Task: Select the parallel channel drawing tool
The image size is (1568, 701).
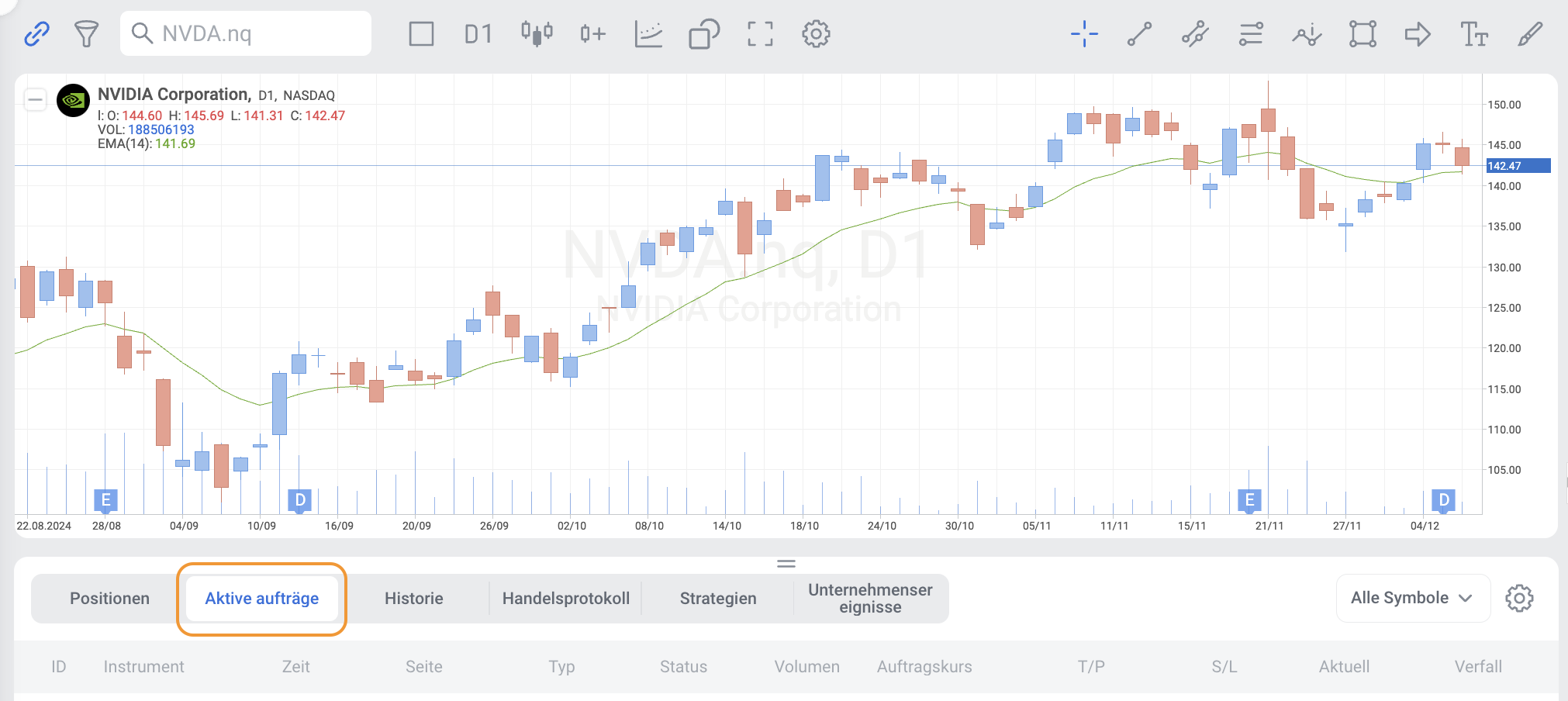Action: [x=1195, y=34]
